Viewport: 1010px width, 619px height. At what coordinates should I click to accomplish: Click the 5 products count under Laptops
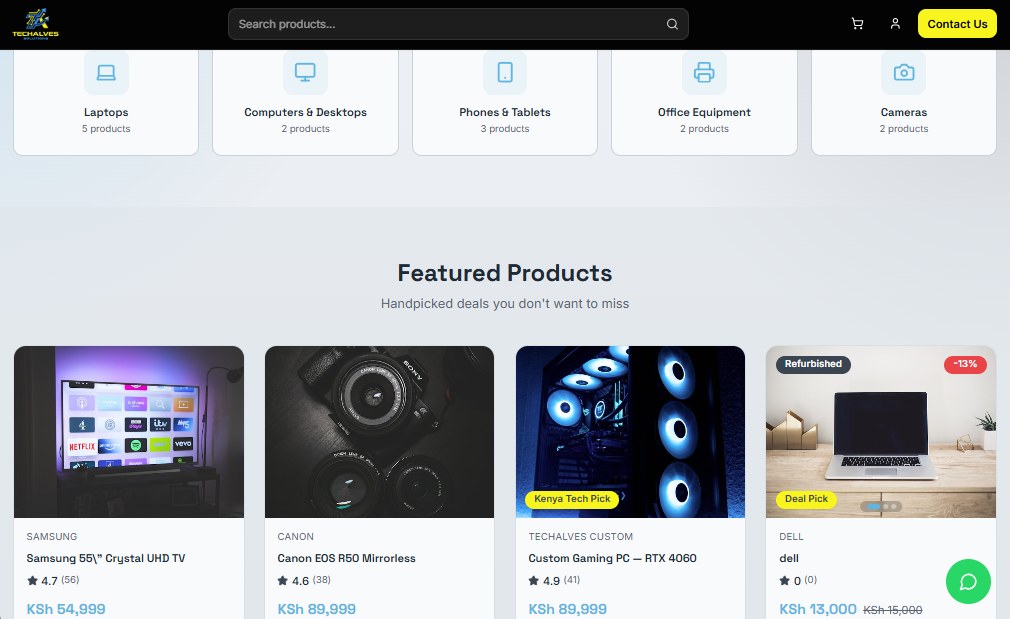pos(106,129)
